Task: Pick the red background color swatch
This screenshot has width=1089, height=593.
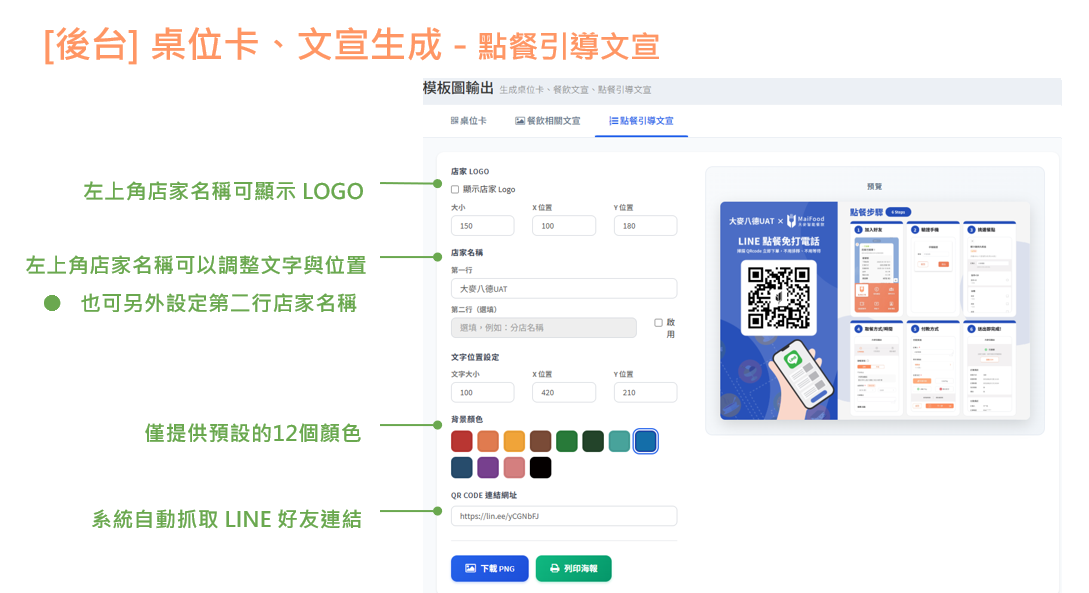Action: pos(461,441)
